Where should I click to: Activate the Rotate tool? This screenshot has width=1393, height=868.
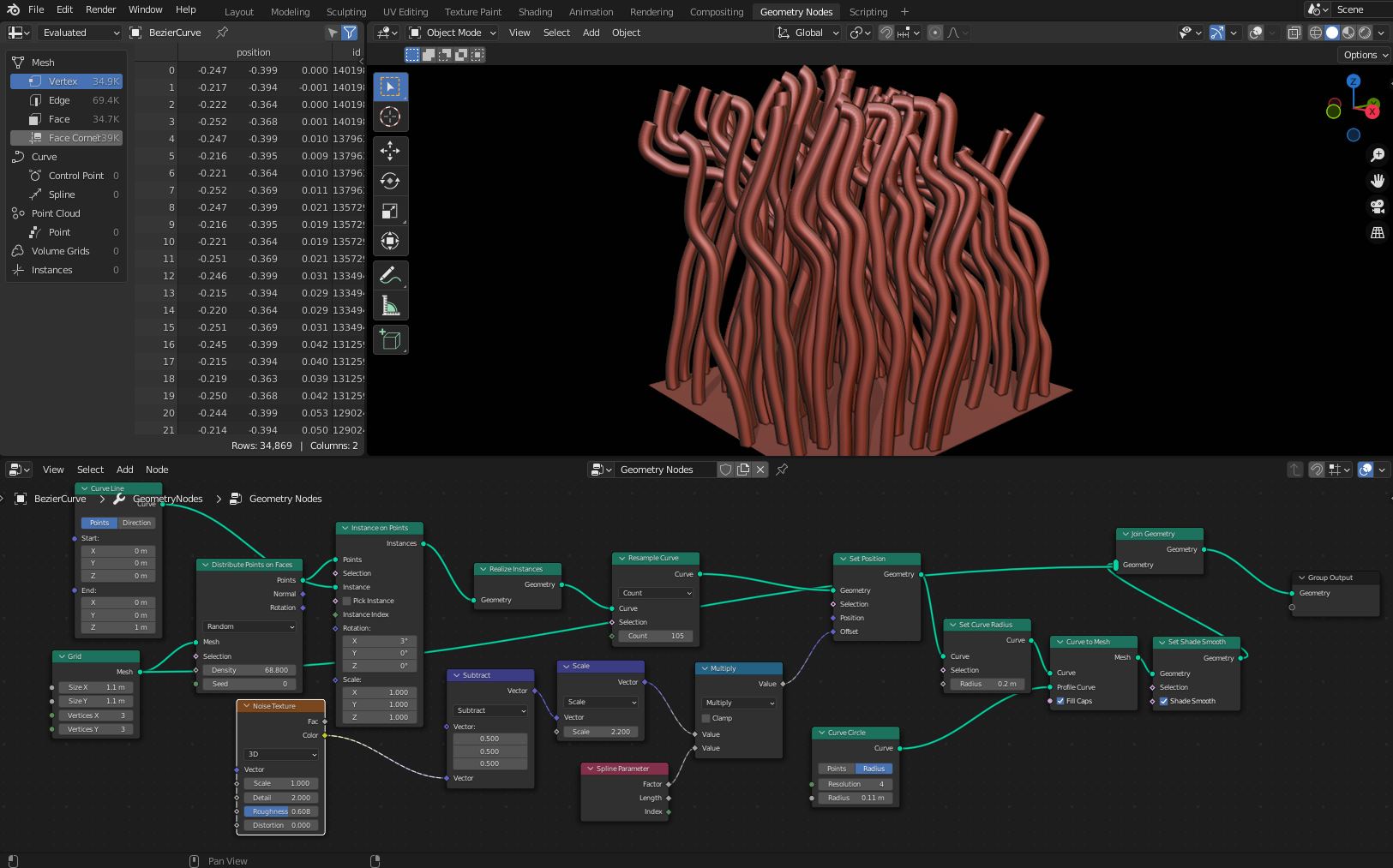pyautogui.click(x=390, y=181)
